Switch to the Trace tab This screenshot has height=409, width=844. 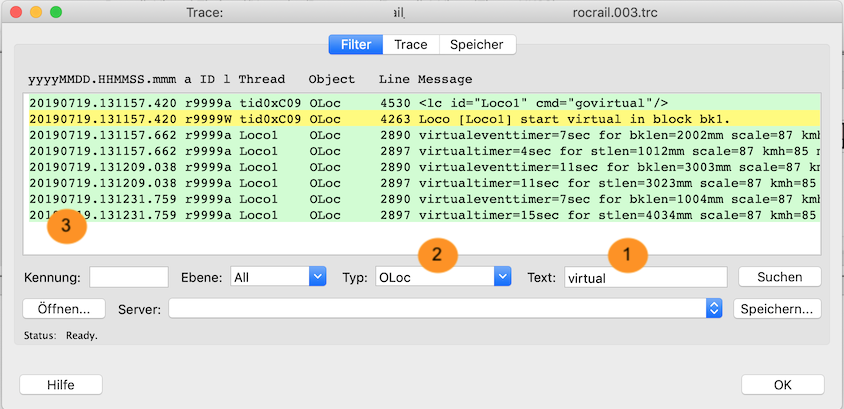pos(410,45)
